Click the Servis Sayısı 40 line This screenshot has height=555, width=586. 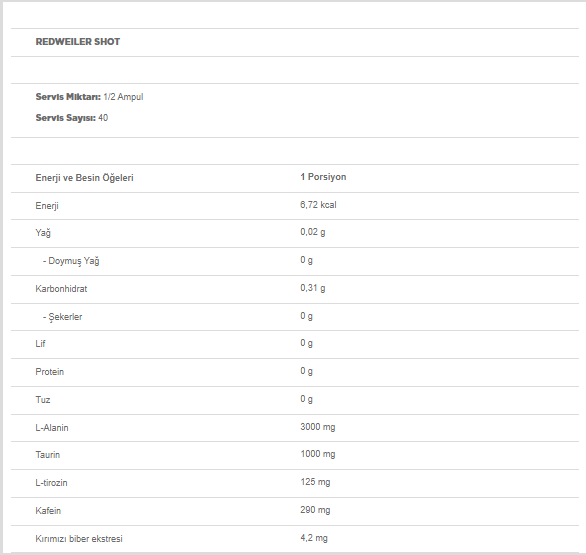tap(72, 118)
